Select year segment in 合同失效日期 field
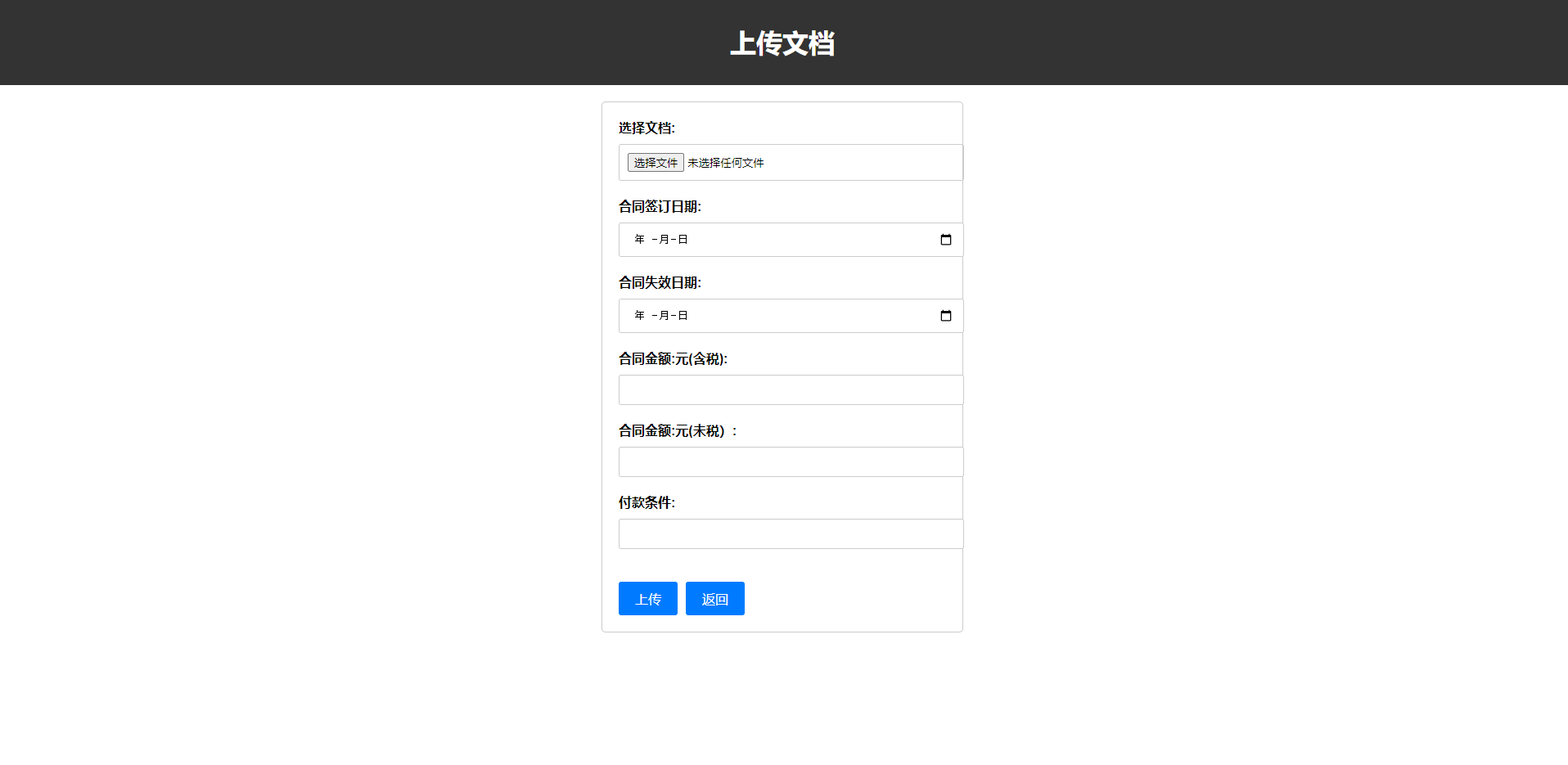The height and width of the screenshot is (765, 1568). 640,316
